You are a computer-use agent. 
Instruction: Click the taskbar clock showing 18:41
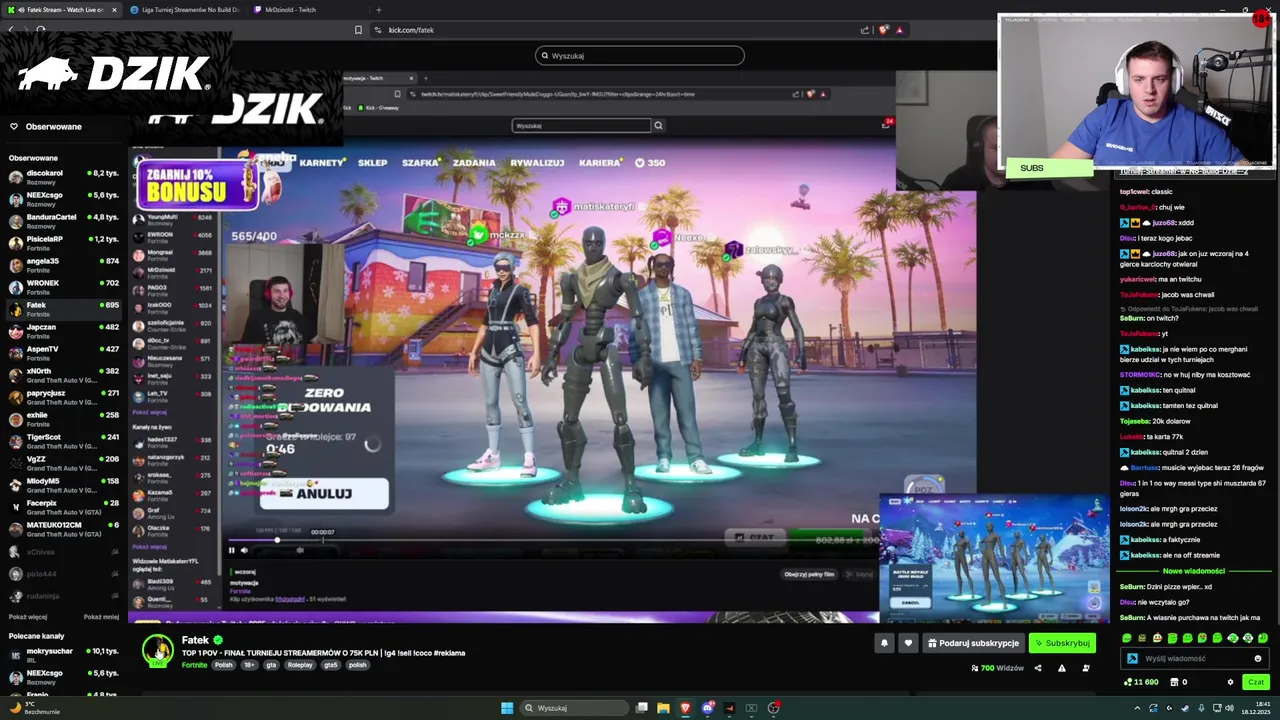click(1257, 708)
